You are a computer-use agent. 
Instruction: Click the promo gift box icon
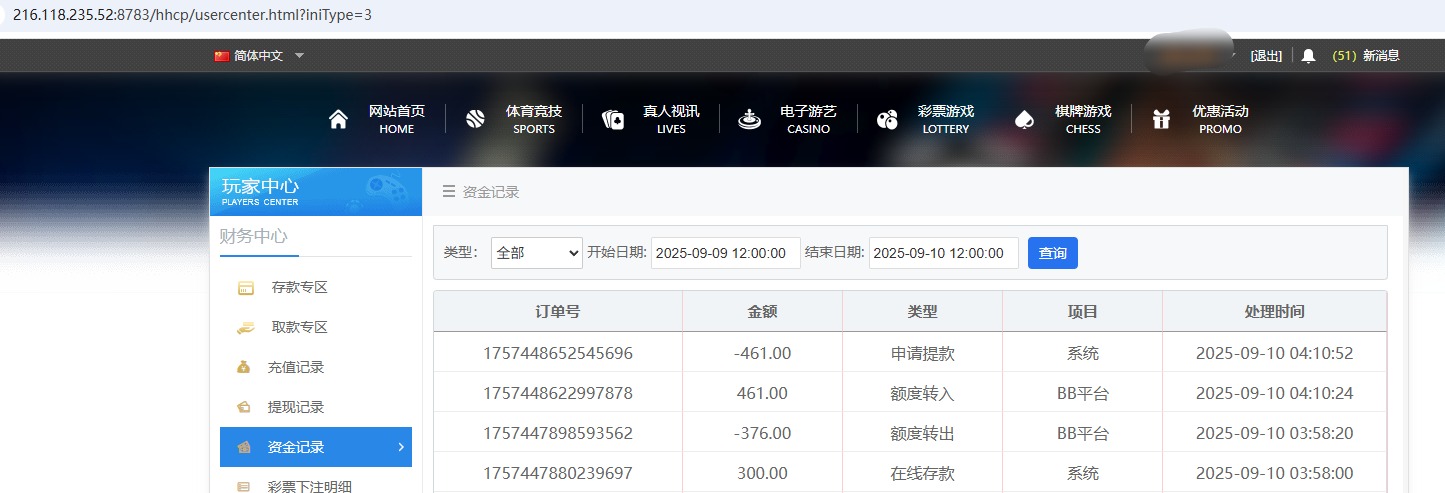(x=1161, y=120)
